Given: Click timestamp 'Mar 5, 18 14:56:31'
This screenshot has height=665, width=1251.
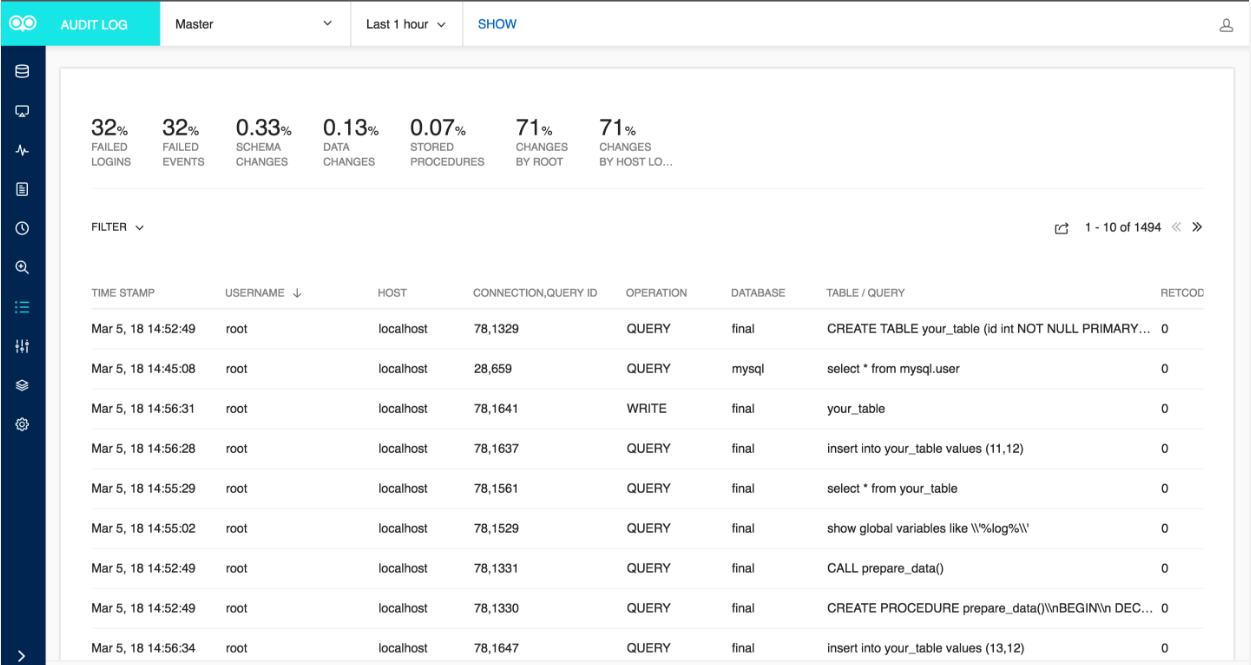Looking at the screenshot, I should pos(143,409).
